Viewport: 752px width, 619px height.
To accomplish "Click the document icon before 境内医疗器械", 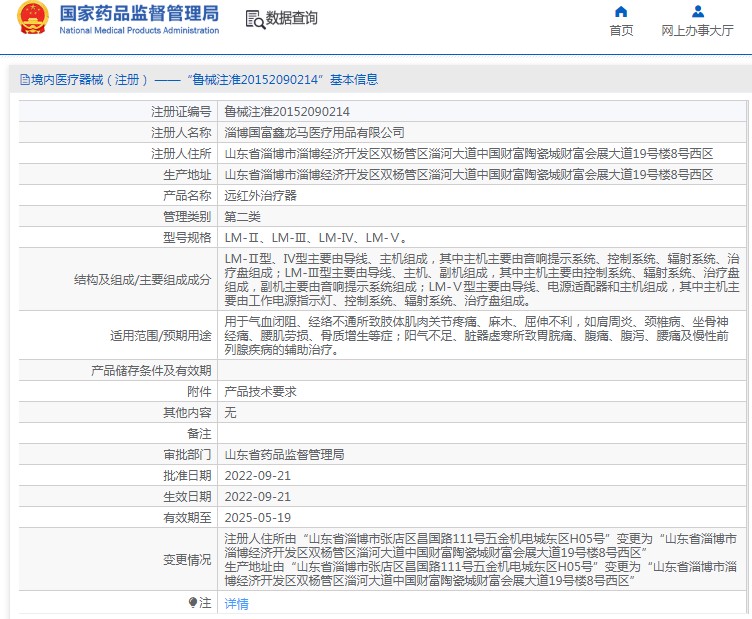I will (24, 80).
